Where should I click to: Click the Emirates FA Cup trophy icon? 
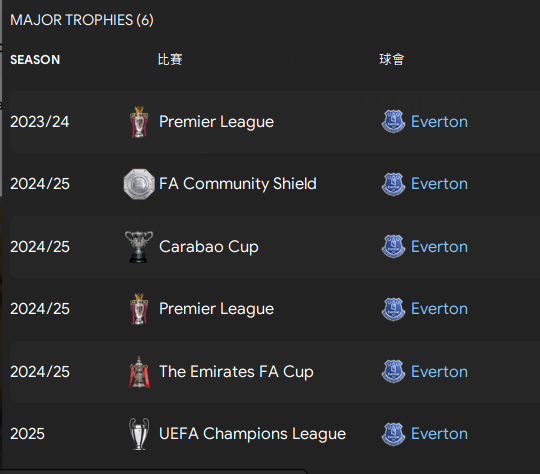pyautogui.click(x=139, y=372)
